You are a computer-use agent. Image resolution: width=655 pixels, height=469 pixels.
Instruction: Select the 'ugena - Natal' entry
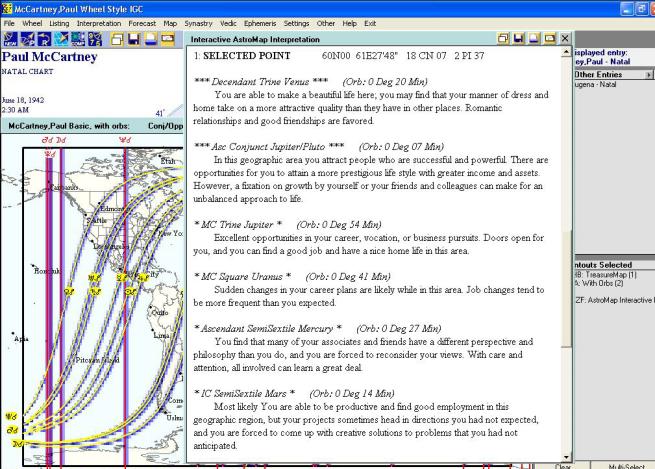pos(596,84)
